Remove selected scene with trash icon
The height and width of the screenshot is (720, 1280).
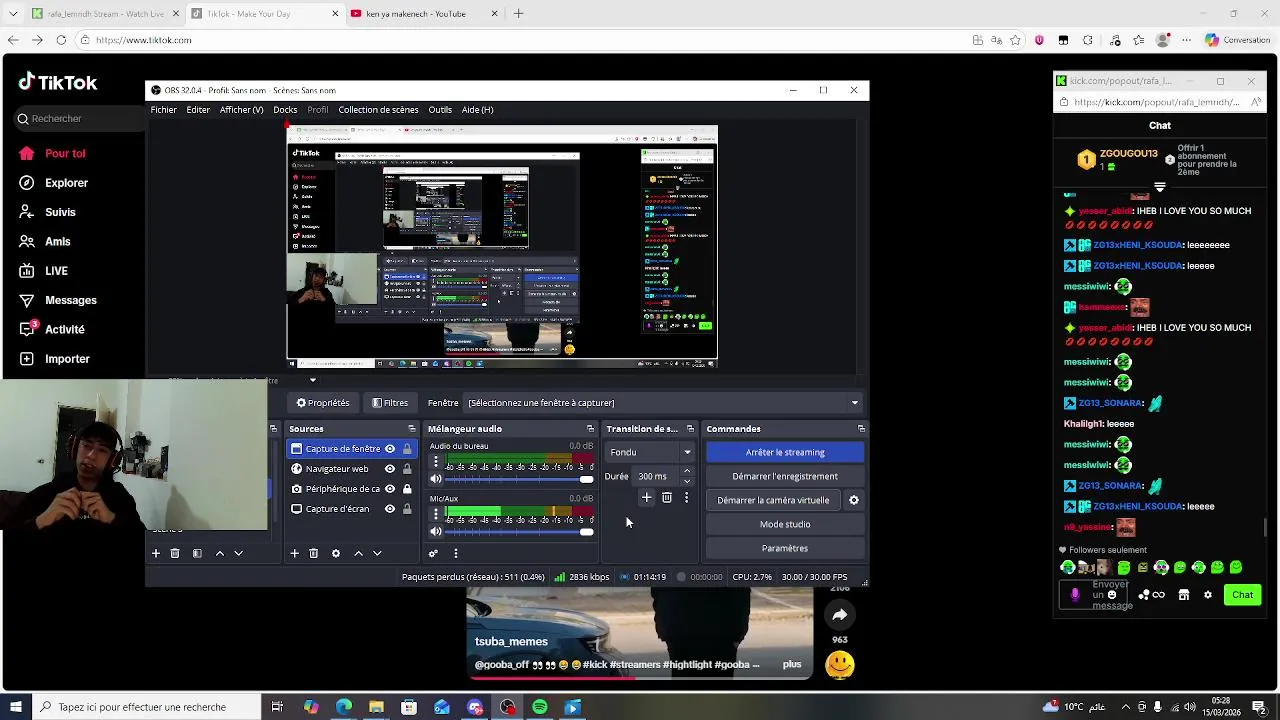point(174,553)
